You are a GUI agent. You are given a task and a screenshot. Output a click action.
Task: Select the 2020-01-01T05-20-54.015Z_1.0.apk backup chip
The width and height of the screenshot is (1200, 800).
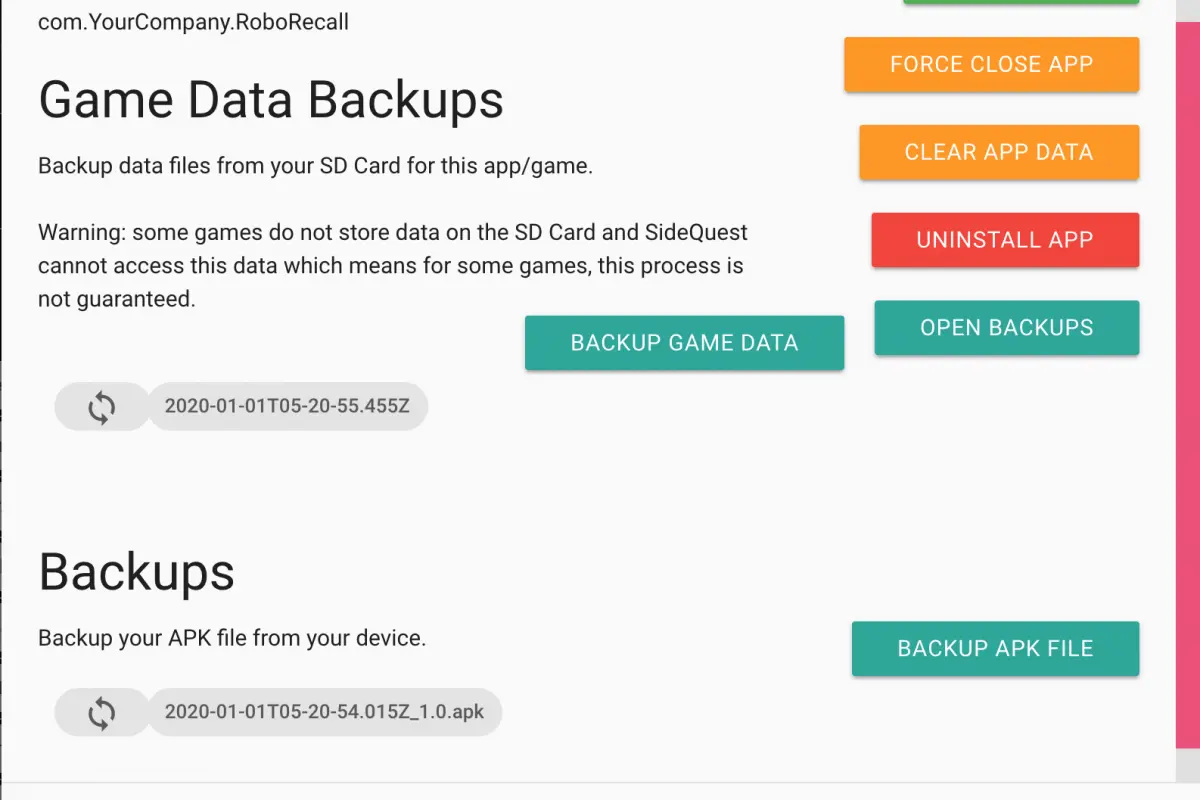point(324,713)
